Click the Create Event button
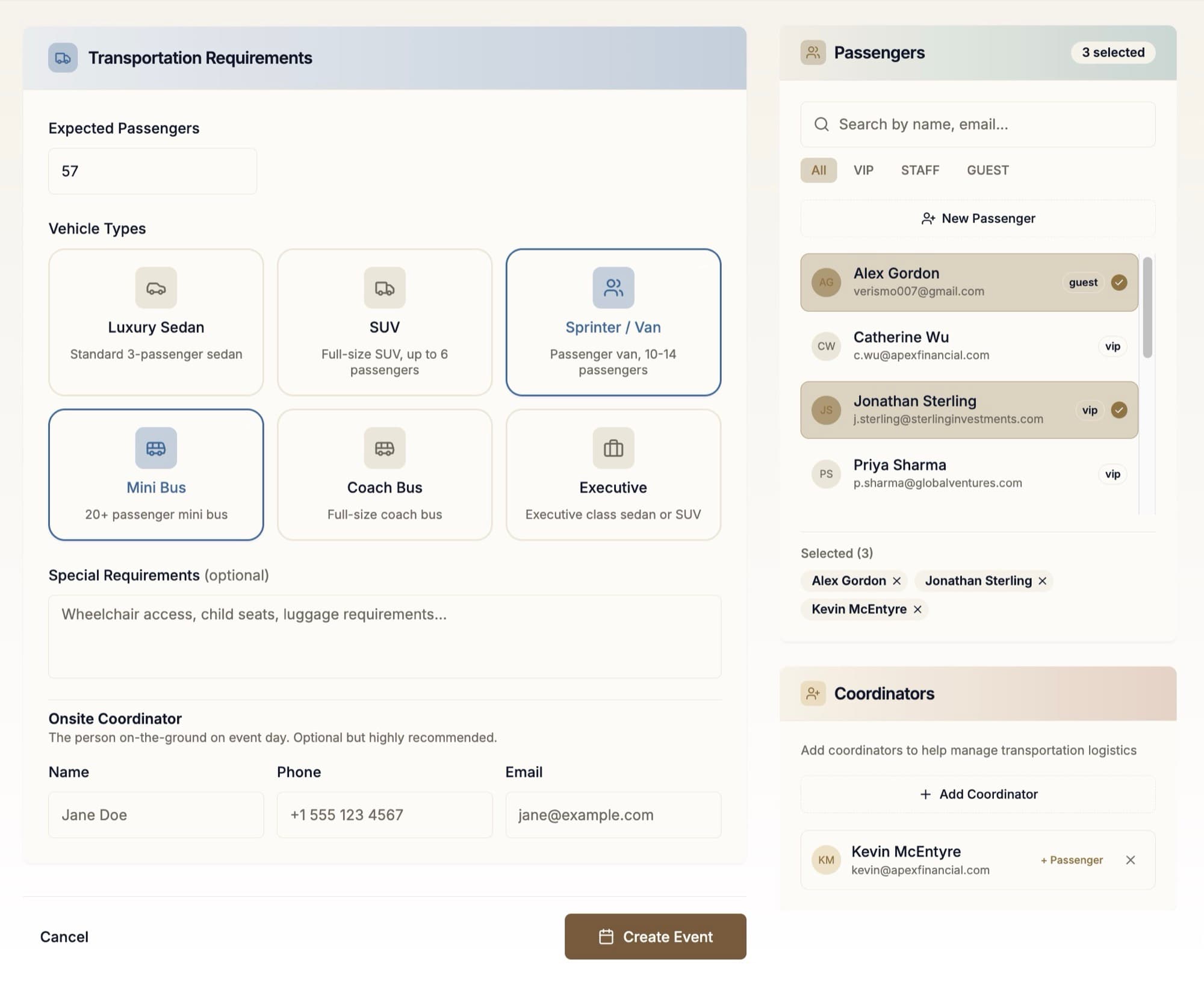Screen dimensions: 1204x996 pyautogui.click(x=656, y=936)
